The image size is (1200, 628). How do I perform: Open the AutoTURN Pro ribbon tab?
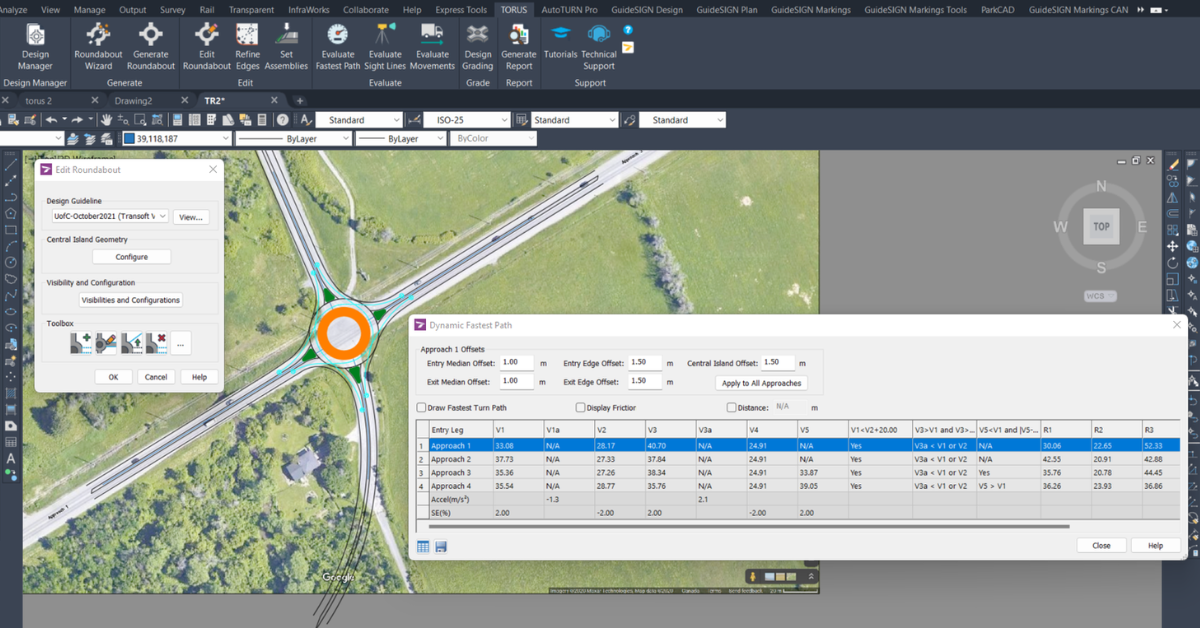(x=569, y=10)
